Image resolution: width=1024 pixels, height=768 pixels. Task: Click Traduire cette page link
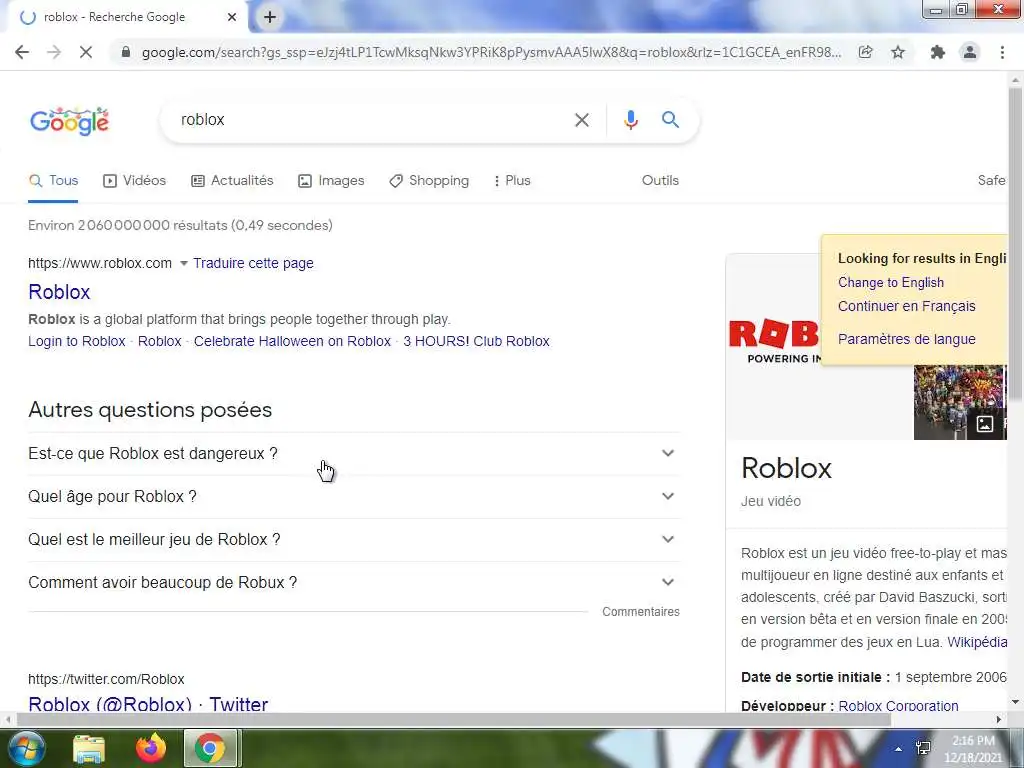(253, 263)
